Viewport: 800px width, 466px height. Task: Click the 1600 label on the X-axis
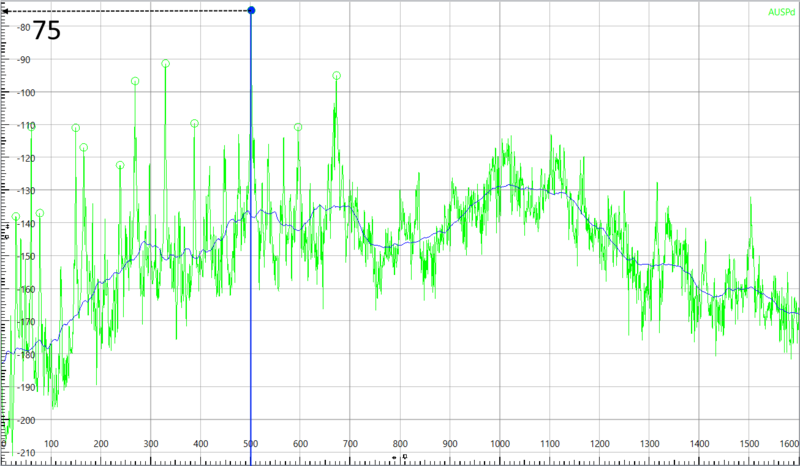pos(789,444)
